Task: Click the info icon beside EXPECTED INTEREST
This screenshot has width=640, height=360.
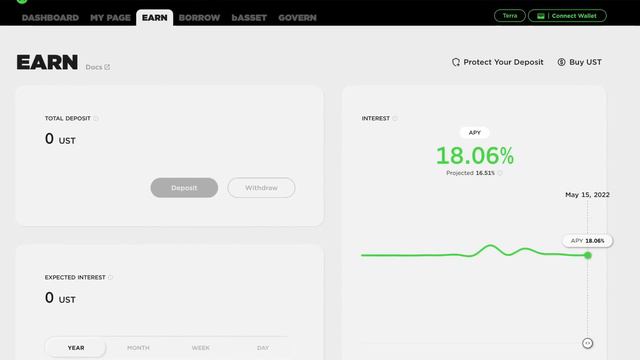Action: pos(110,278)
